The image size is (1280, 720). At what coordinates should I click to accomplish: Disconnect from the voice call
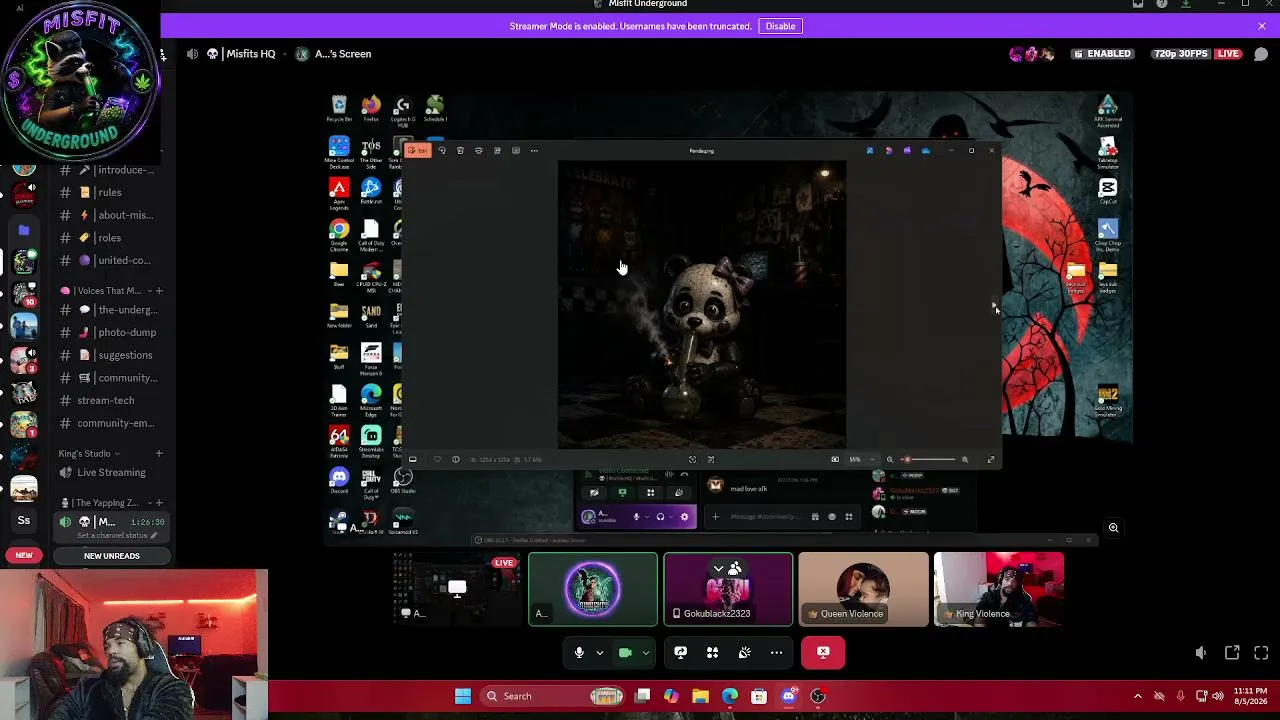(823, 653)
